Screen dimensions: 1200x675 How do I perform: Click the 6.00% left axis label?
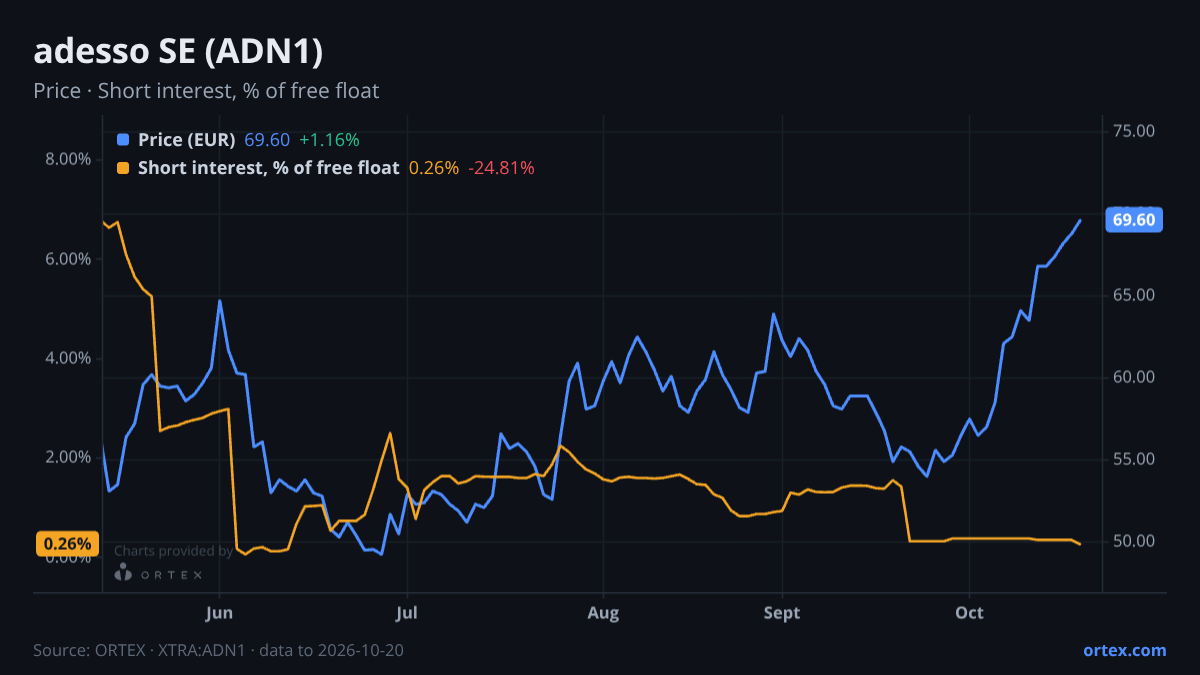pyautogui.click(x=69, y=259)
